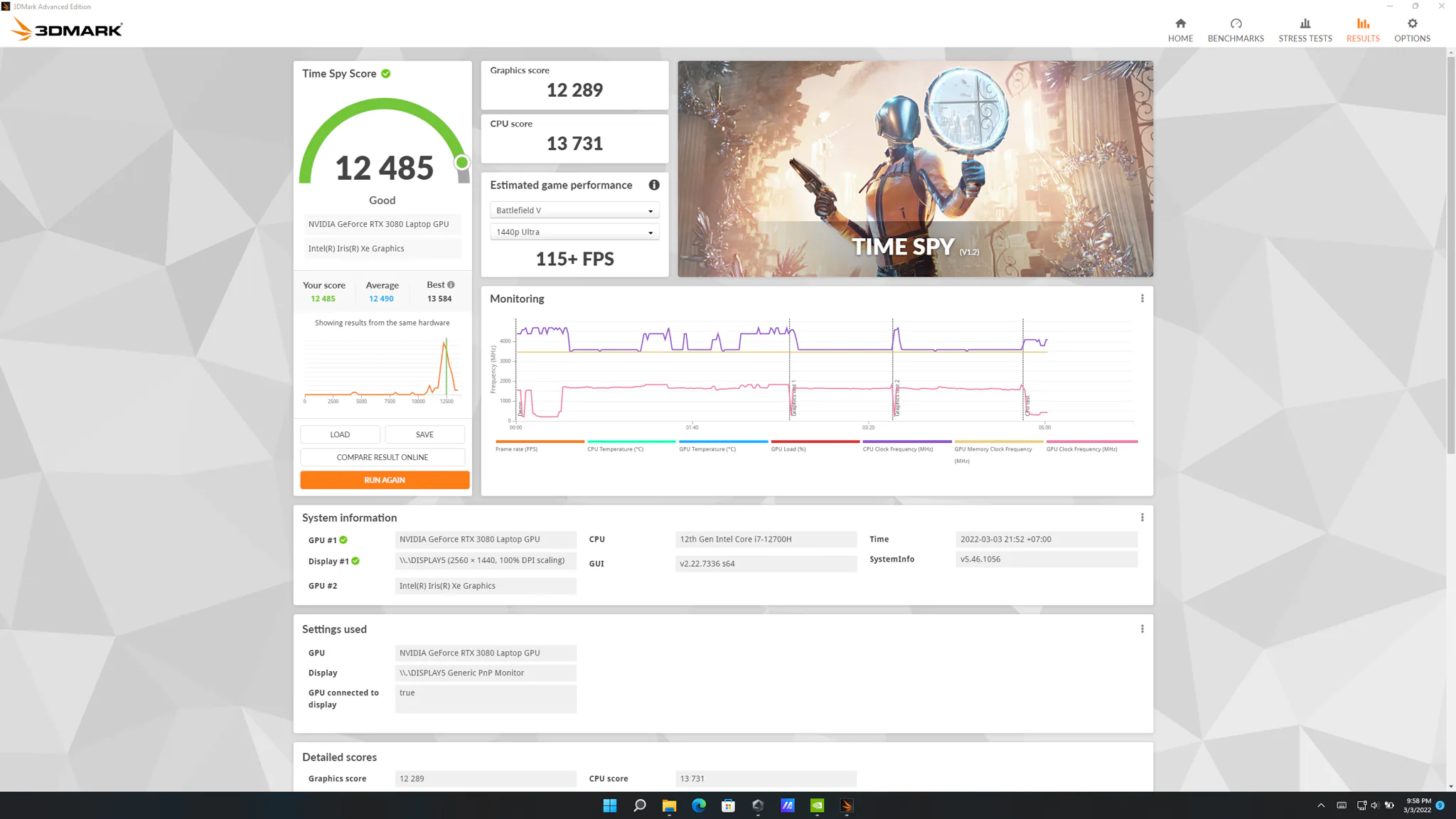Open taskbar Search
The height and width of the screenshot is (819, 1456).
pos(640,805)
